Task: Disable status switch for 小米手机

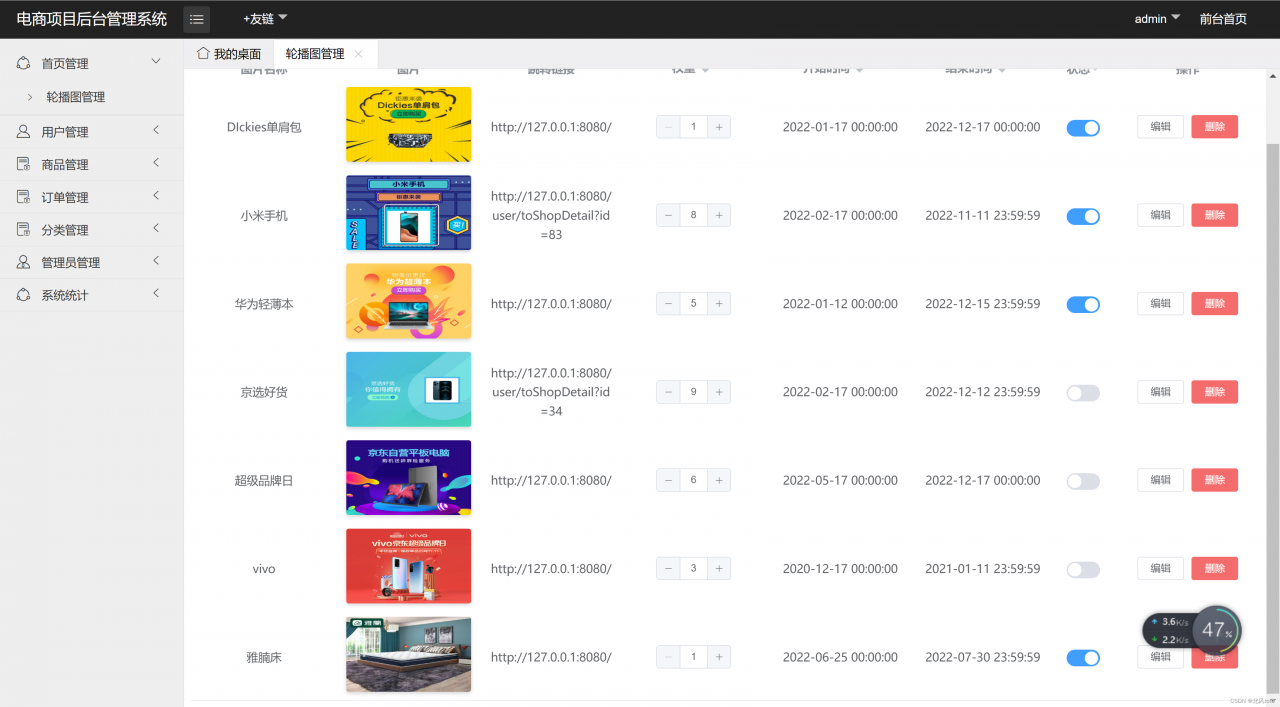Action: 1083,216
